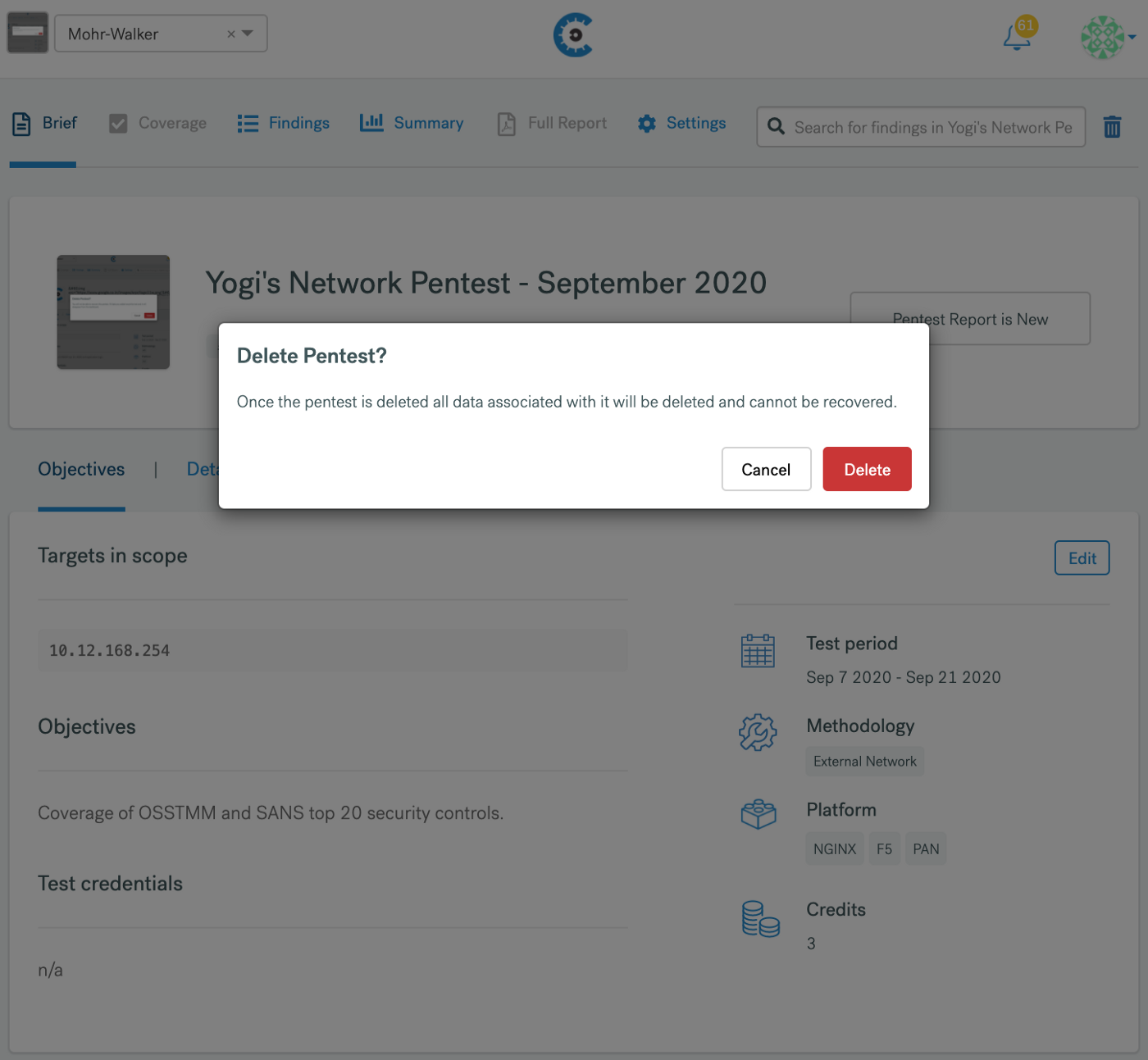This screenshot has width=1148, height=1060.
Task: Click the Edit button for targets
Action: 1082,557
